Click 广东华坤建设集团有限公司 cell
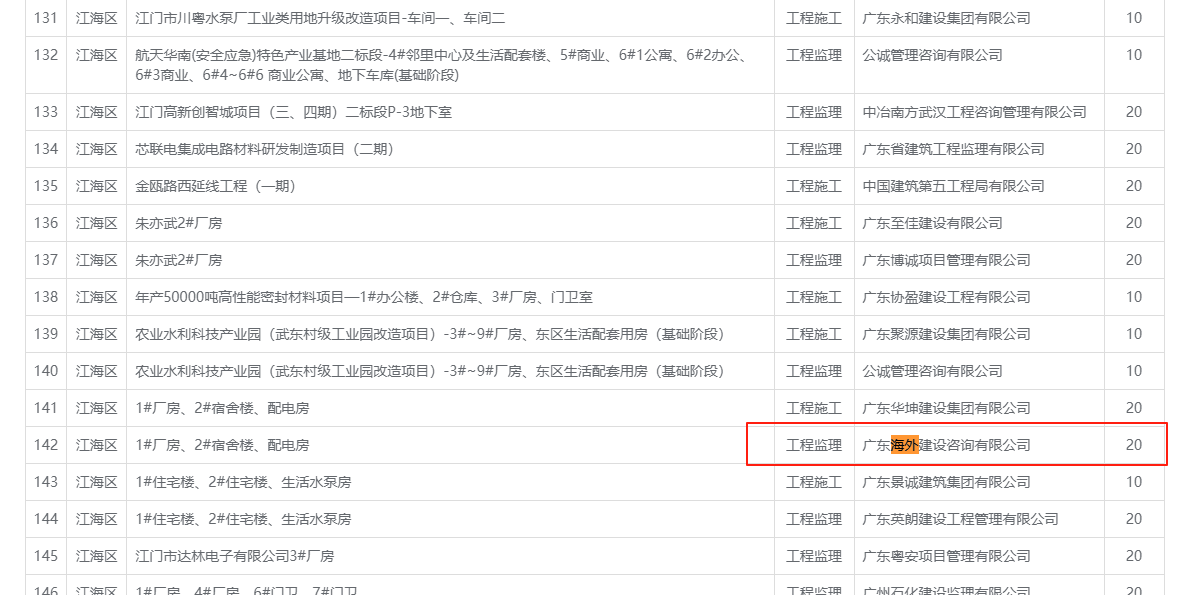Image resolution: width=1177 pixels, height=595 pixels. 946,408
